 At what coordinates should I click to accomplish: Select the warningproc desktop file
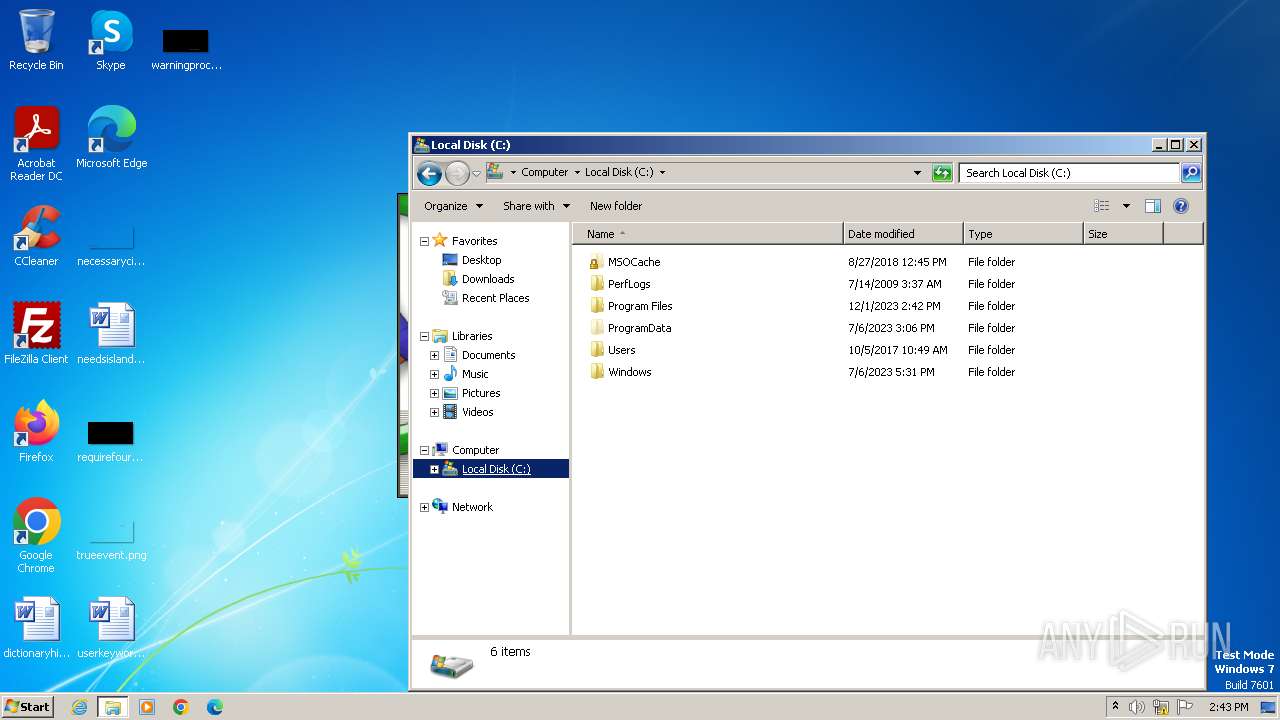click(186, 47)
